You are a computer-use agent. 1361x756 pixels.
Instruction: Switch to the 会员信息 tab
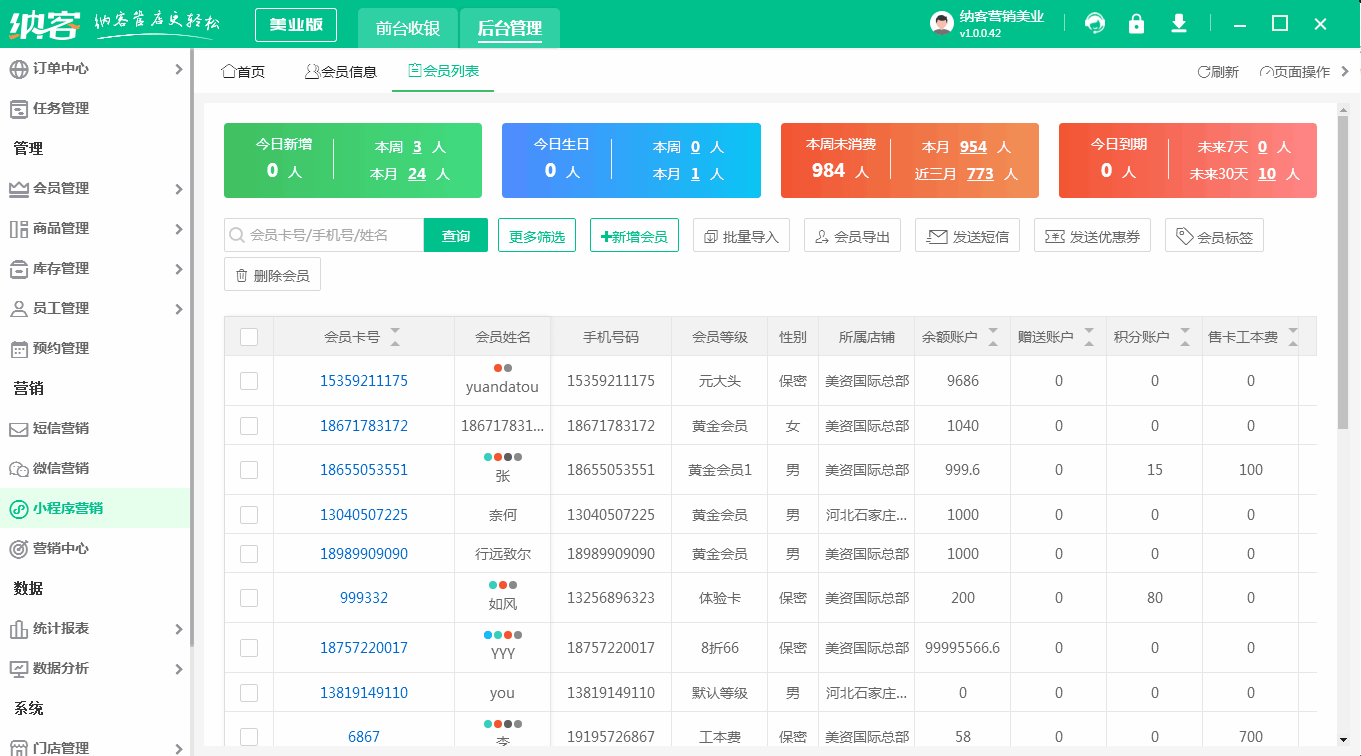pos(341,71)
